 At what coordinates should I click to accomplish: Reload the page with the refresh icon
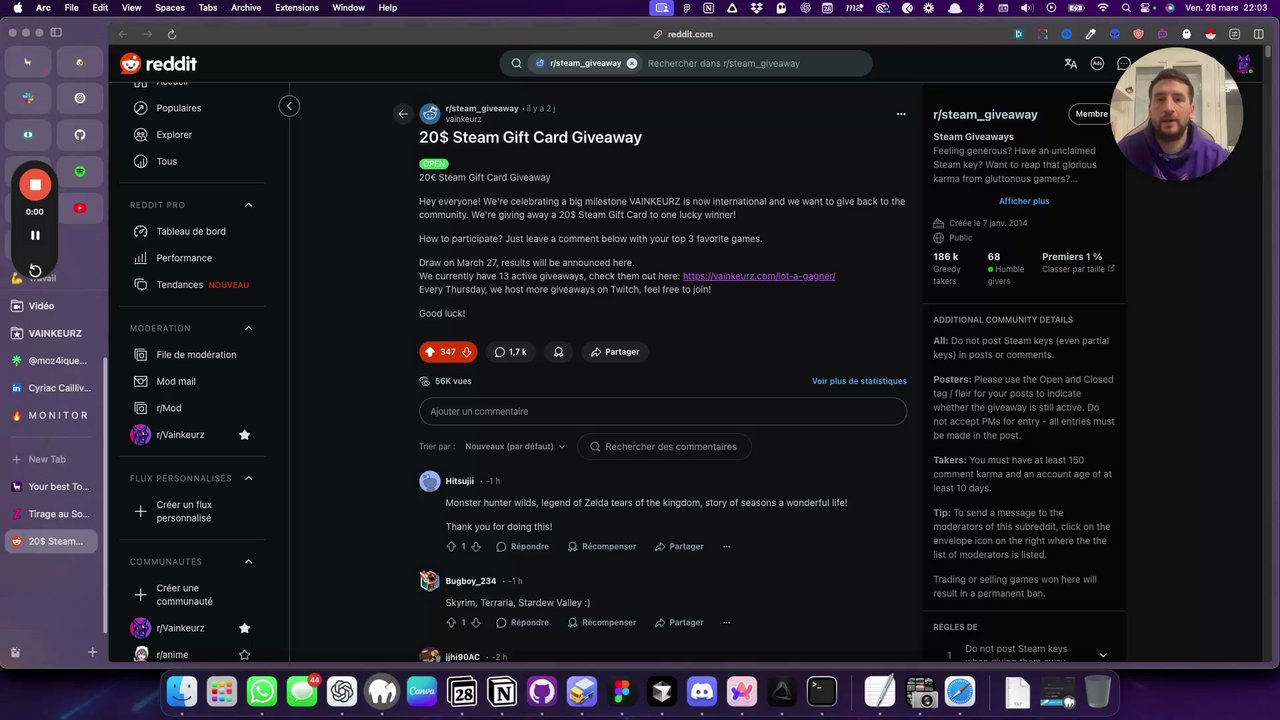click(172, 34)
